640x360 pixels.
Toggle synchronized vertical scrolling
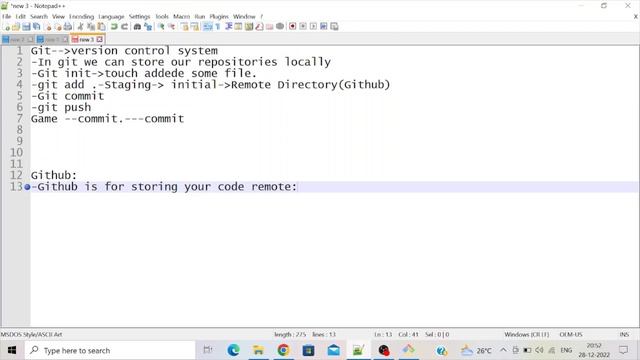point(185,27)
